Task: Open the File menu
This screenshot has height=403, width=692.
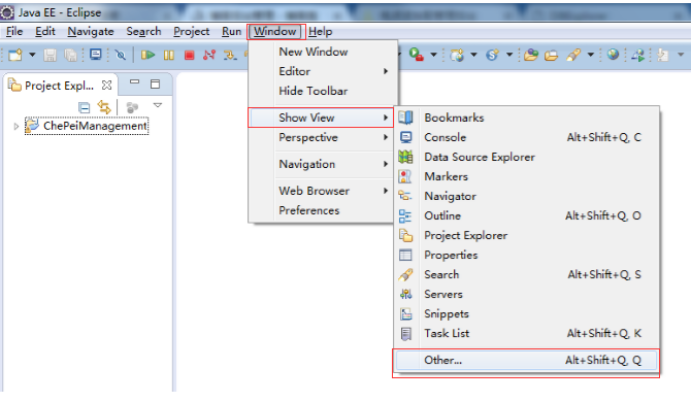Action: point(14,32)
